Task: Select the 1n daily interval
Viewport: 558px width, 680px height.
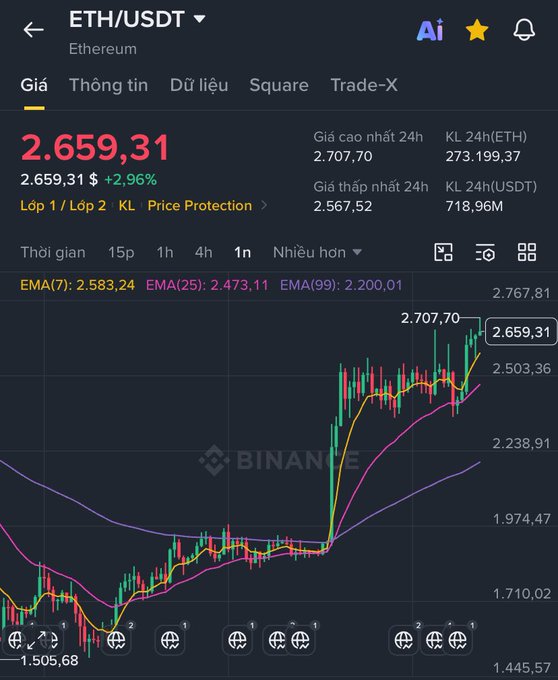Action: tap(242, 252)
